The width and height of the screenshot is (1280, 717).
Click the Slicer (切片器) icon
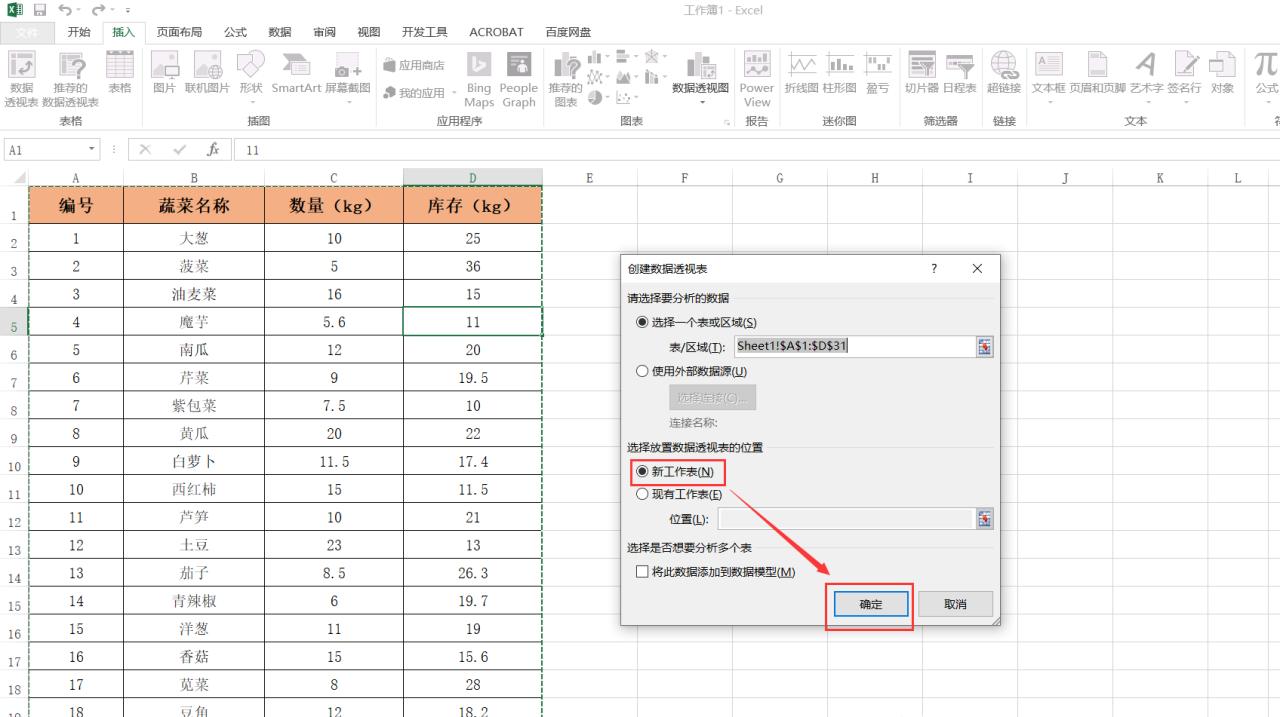tap(921, 72)
